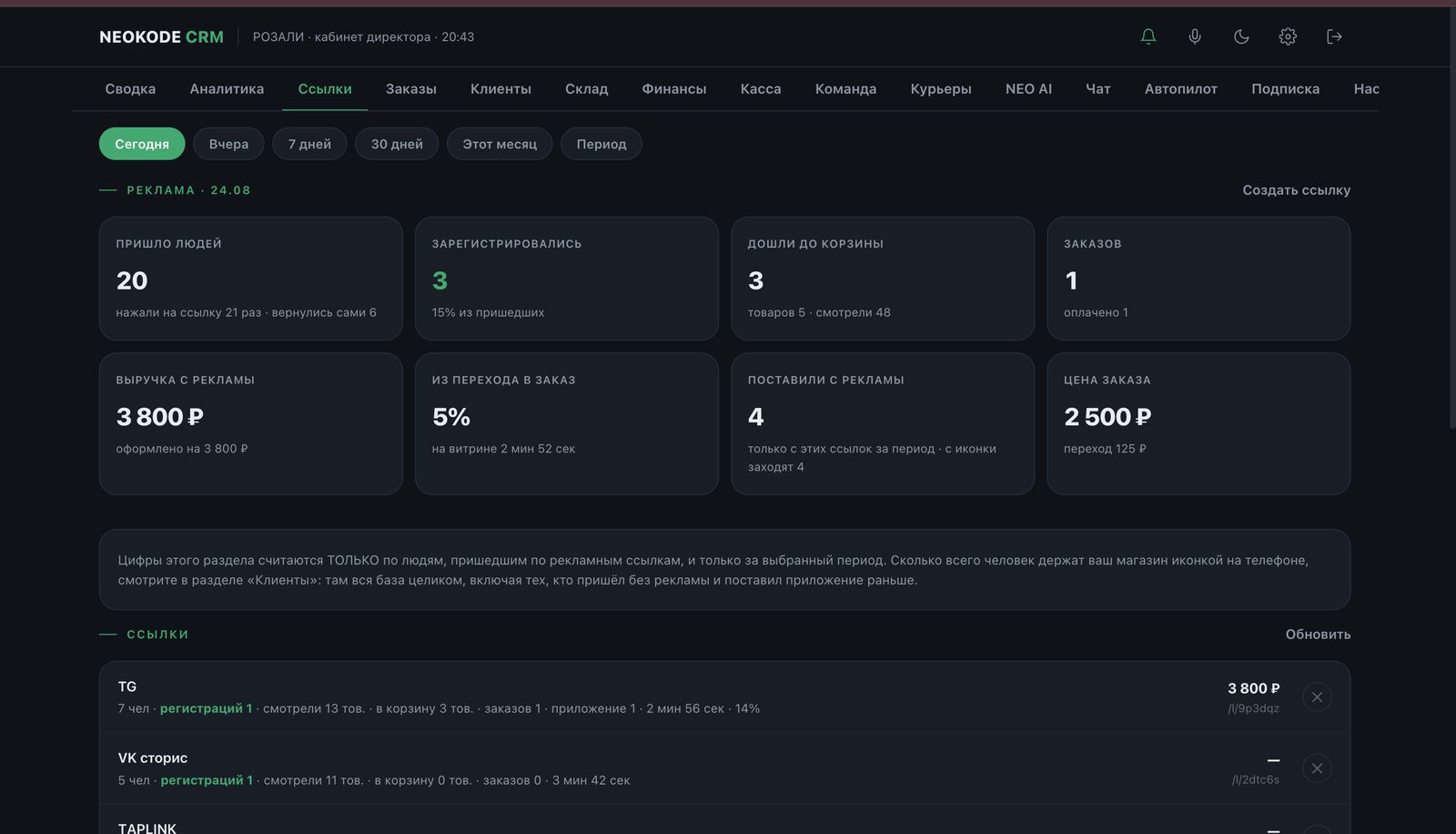Viewport: 1456px width, 834px height.
Task: Click the Пришло людей card
Action: pyautogui.click(x=251, y=279)
